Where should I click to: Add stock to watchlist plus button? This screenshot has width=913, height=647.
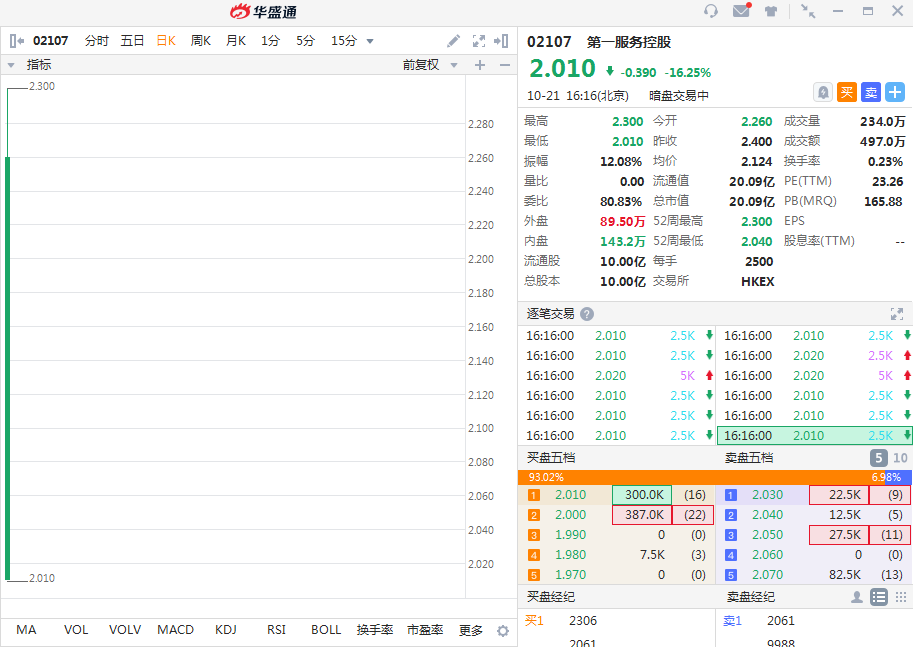click(895, 92)
